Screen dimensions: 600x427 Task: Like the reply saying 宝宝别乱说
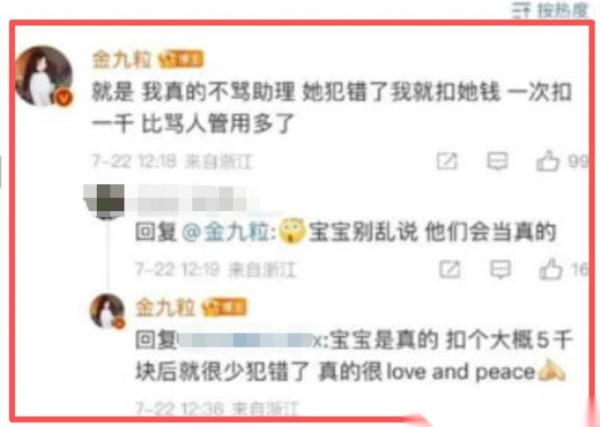point(551,269)
